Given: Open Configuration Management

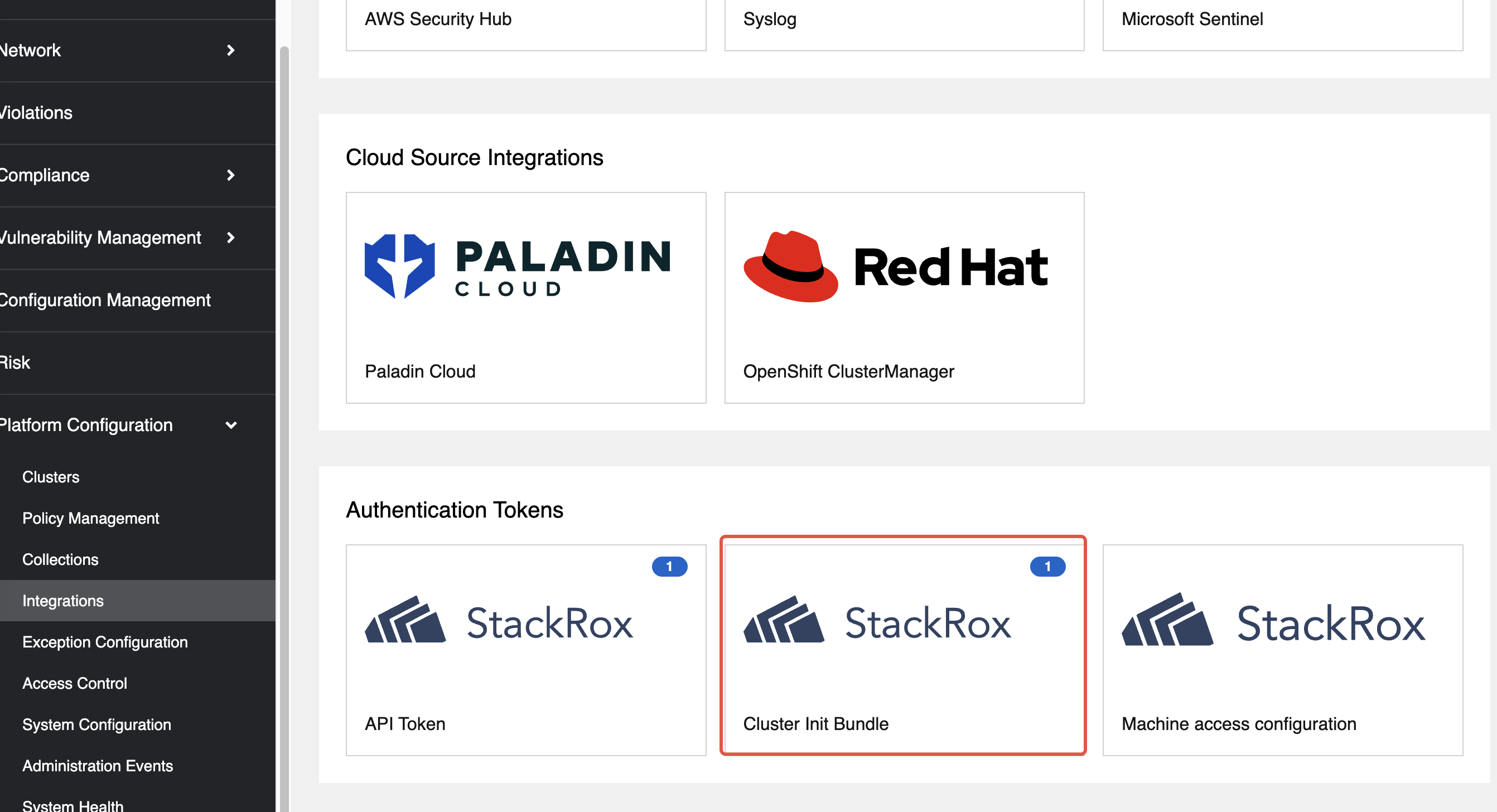Looking at the screenshot, I should (x=138, y=300).
